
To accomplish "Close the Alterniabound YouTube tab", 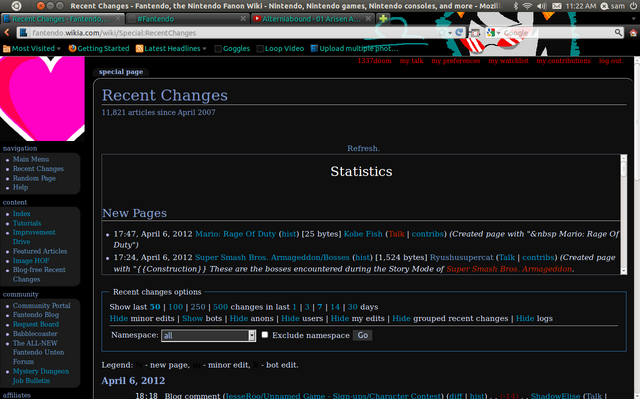I will click(368, 19).
